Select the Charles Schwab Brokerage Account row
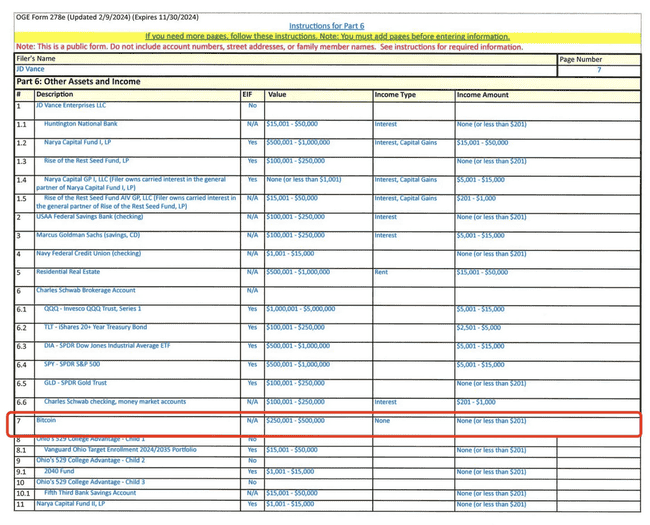The width and height of the screenshot is (650, 525). [85, 290]
